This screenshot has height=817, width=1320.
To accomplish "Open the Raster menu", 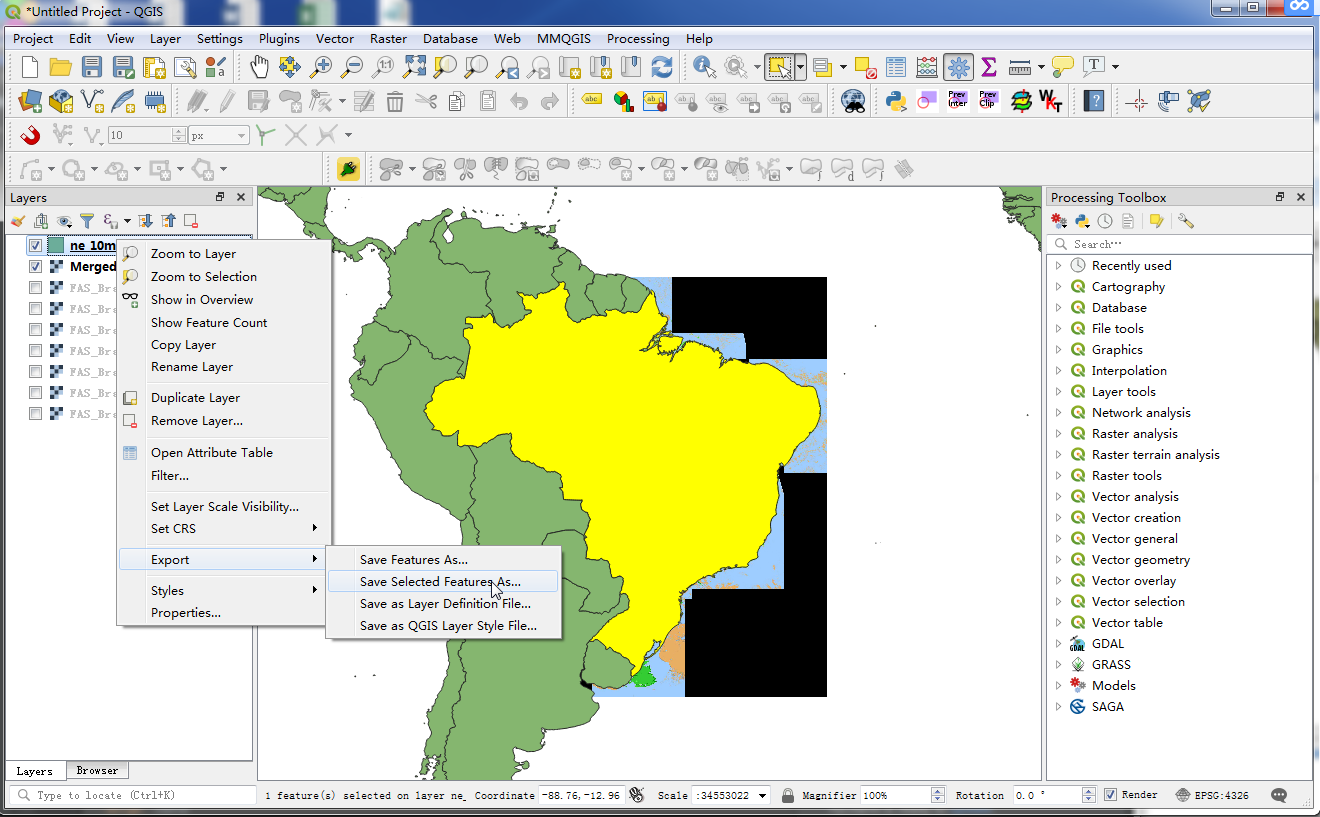I will (x=388, y=39).
